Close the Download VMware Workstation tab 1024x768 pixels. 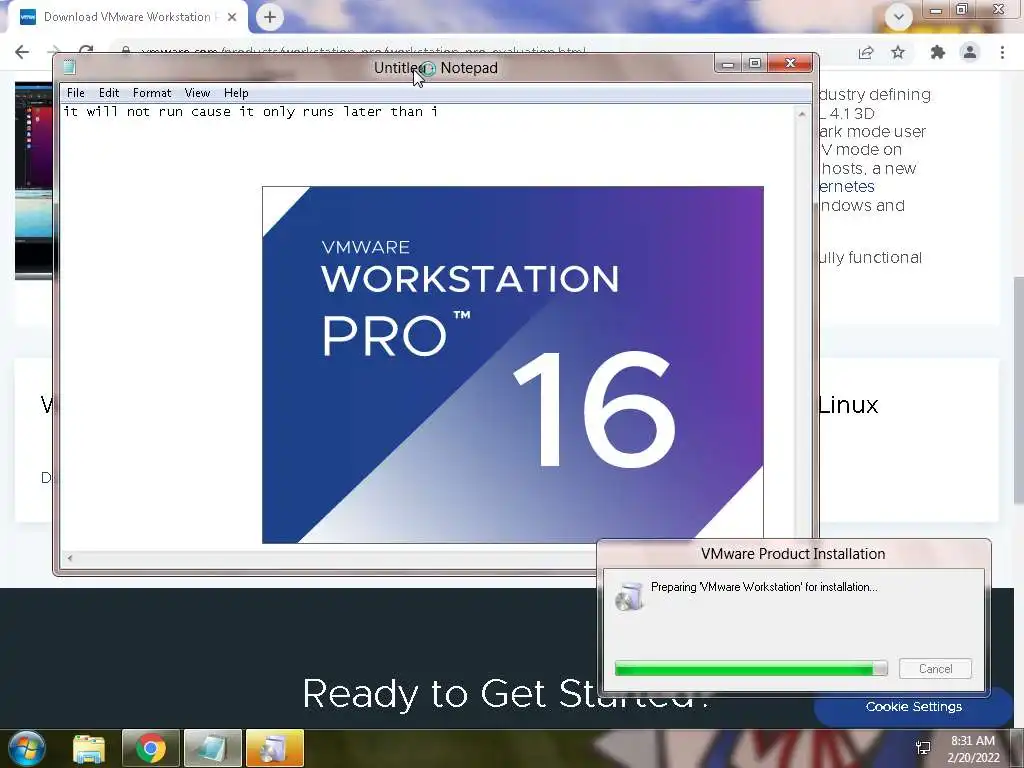[x=232, y=17]
